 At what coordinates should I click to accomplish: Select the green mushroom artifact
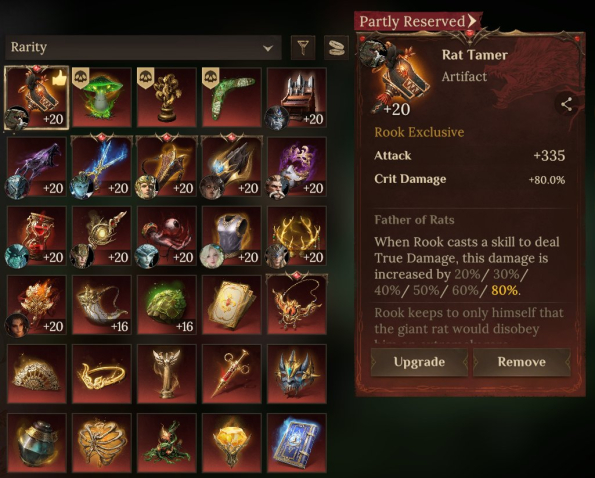102,97
